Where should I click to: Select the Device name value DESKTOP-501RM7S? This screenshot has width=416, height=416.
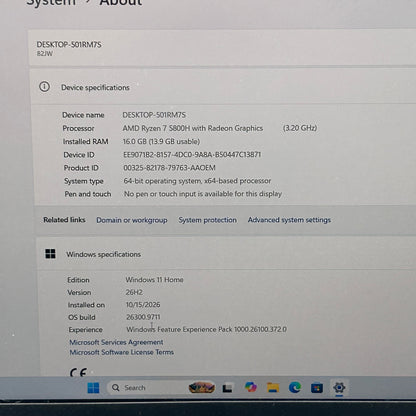point(154,115)
